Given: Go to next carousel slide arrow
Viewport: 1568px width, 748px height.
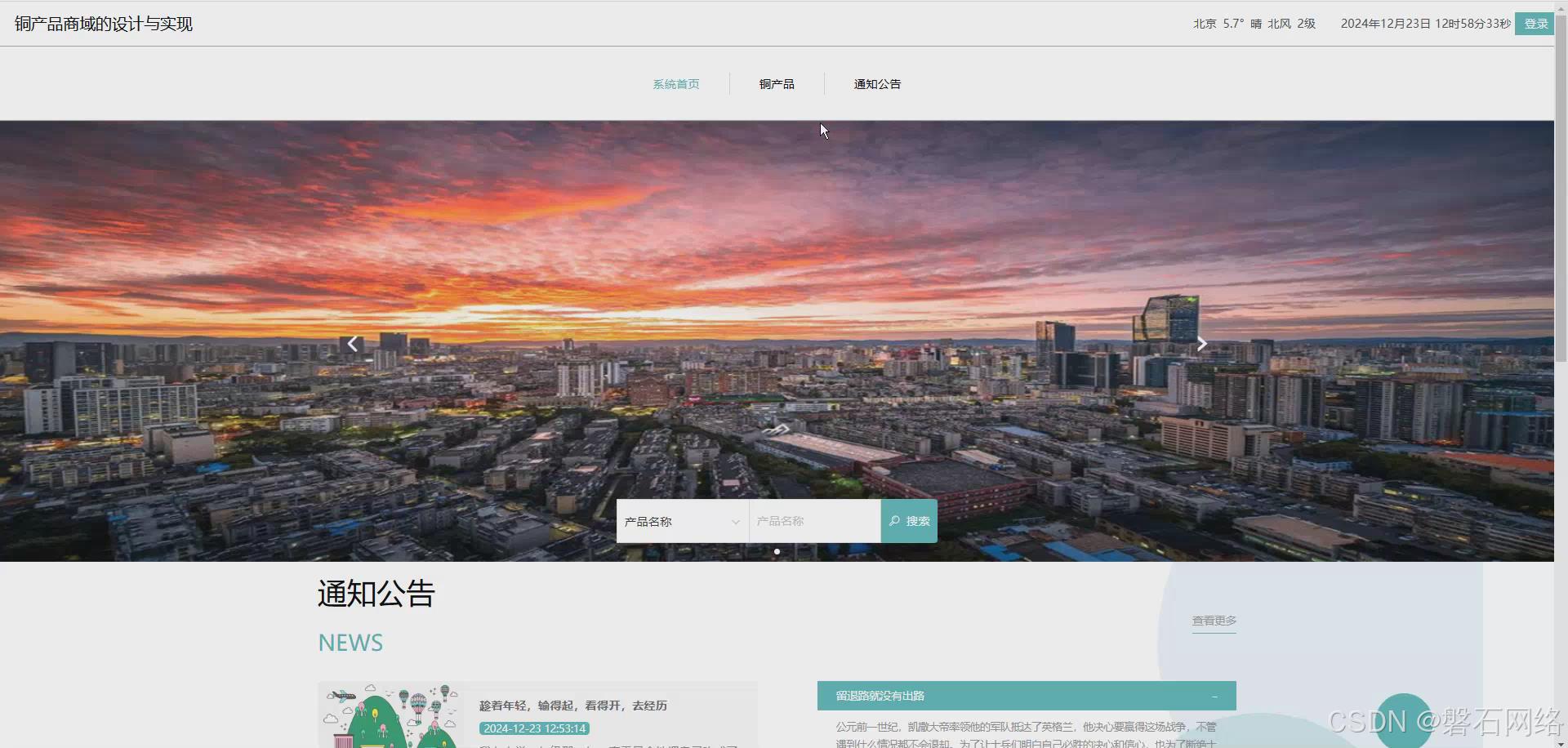Looking at the screenshot, I should click(1201, 344).
